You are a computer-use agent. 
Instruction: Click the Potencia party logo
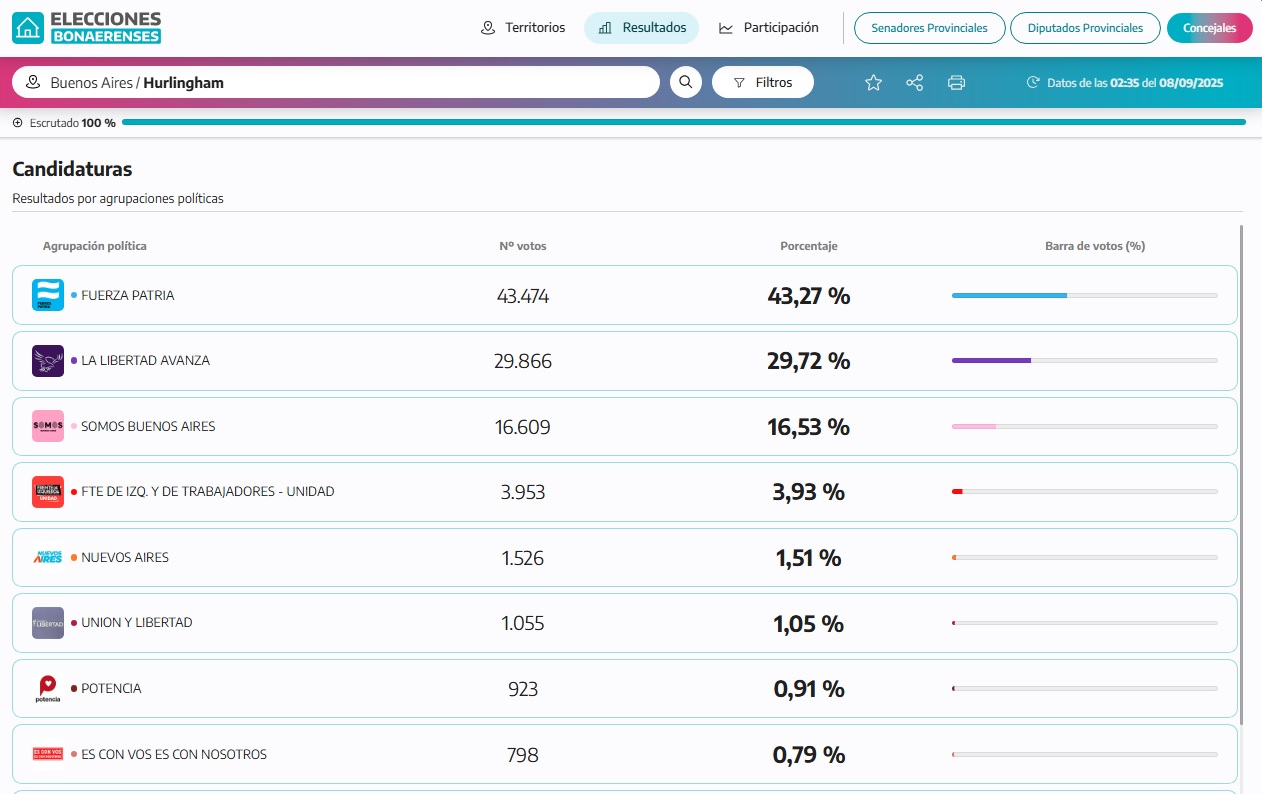coord(48,688)
